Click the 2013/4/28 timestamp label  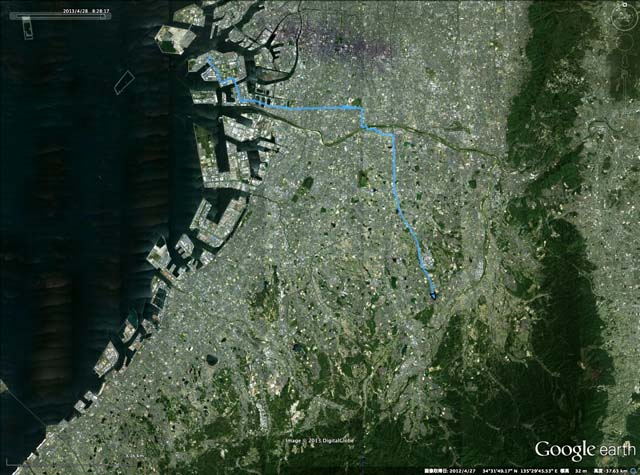[86, 11]
